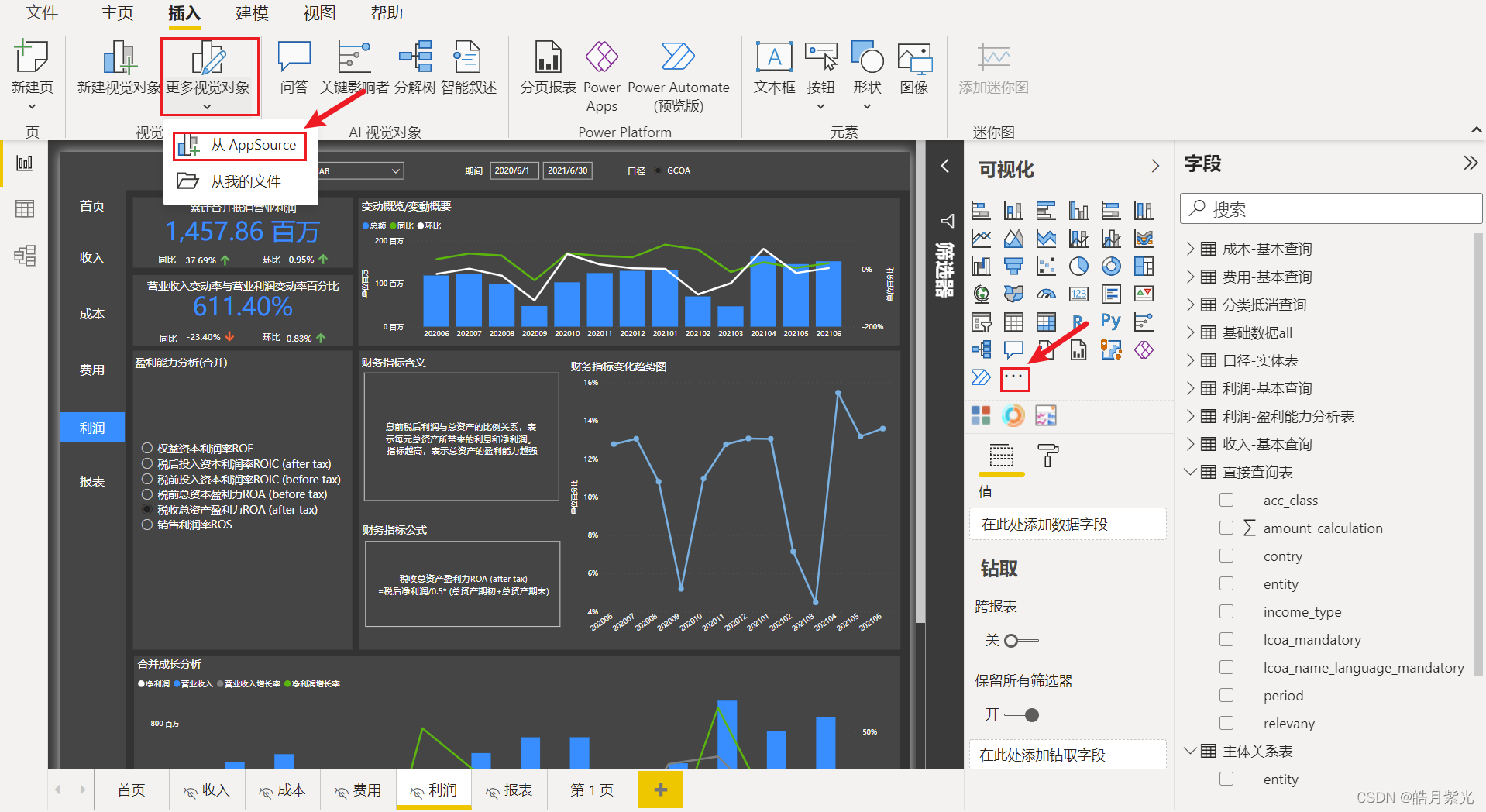Select the decomposition tree visual

point(981,349)
